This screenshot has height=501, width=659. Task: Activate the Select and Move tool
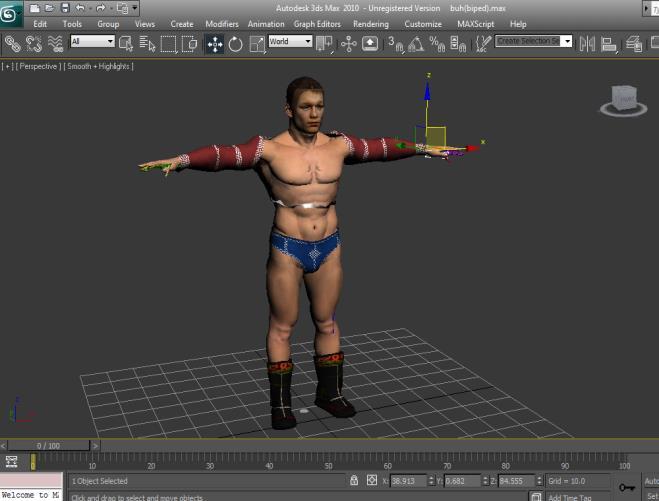215,44
